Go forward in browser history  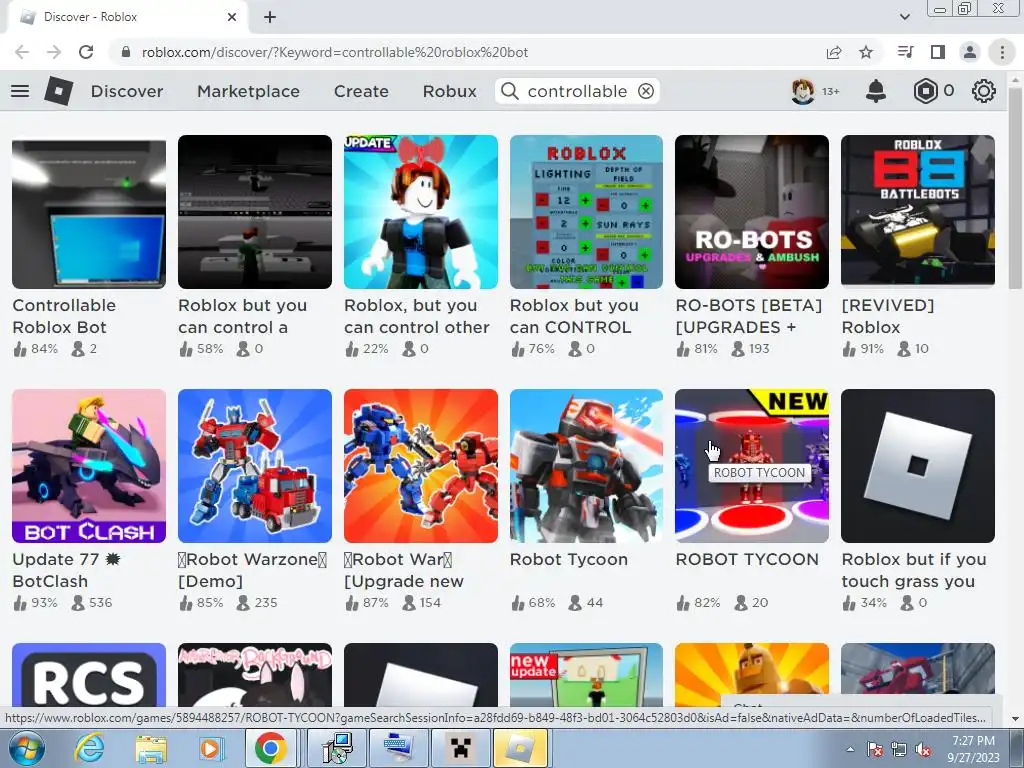[54, 52]
